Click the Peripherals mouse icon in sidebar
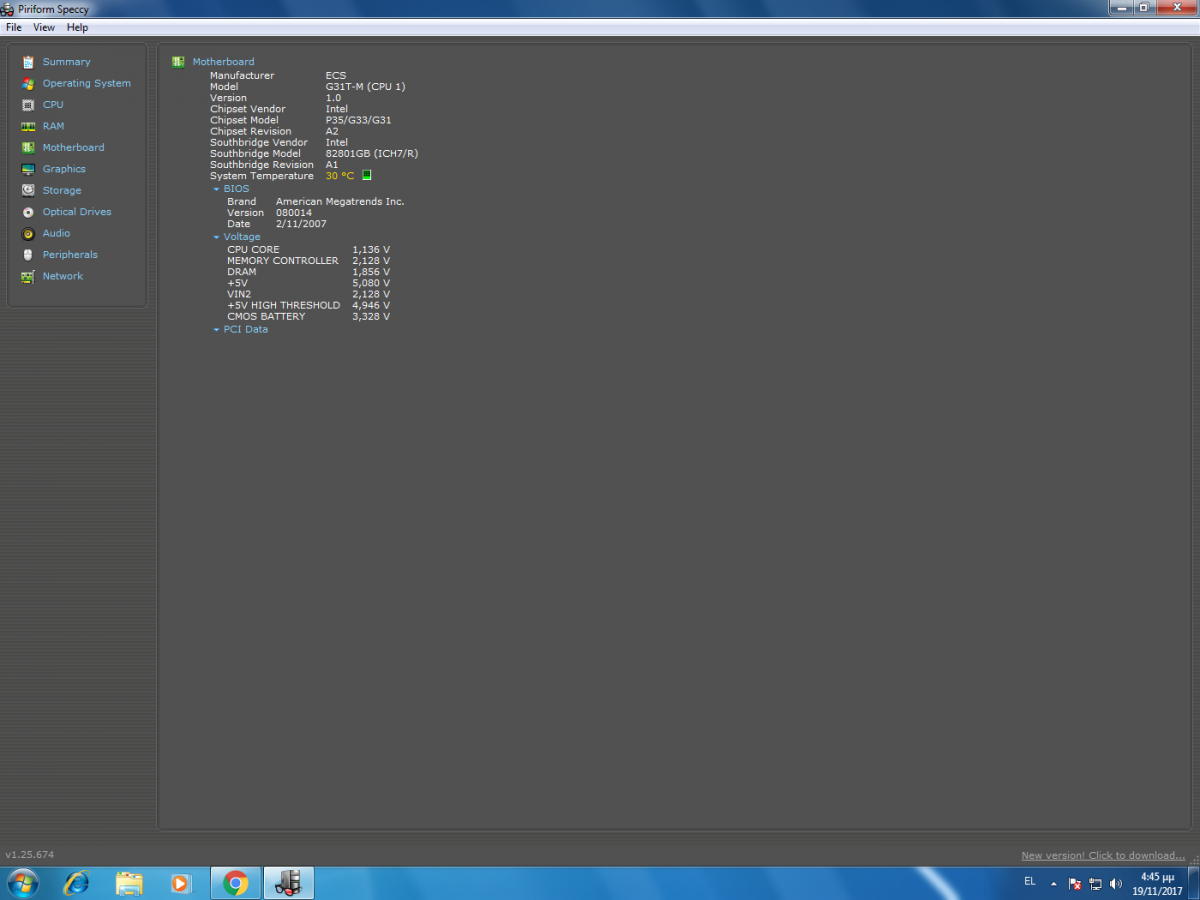 pyautogui.click(x=28, y=255)
